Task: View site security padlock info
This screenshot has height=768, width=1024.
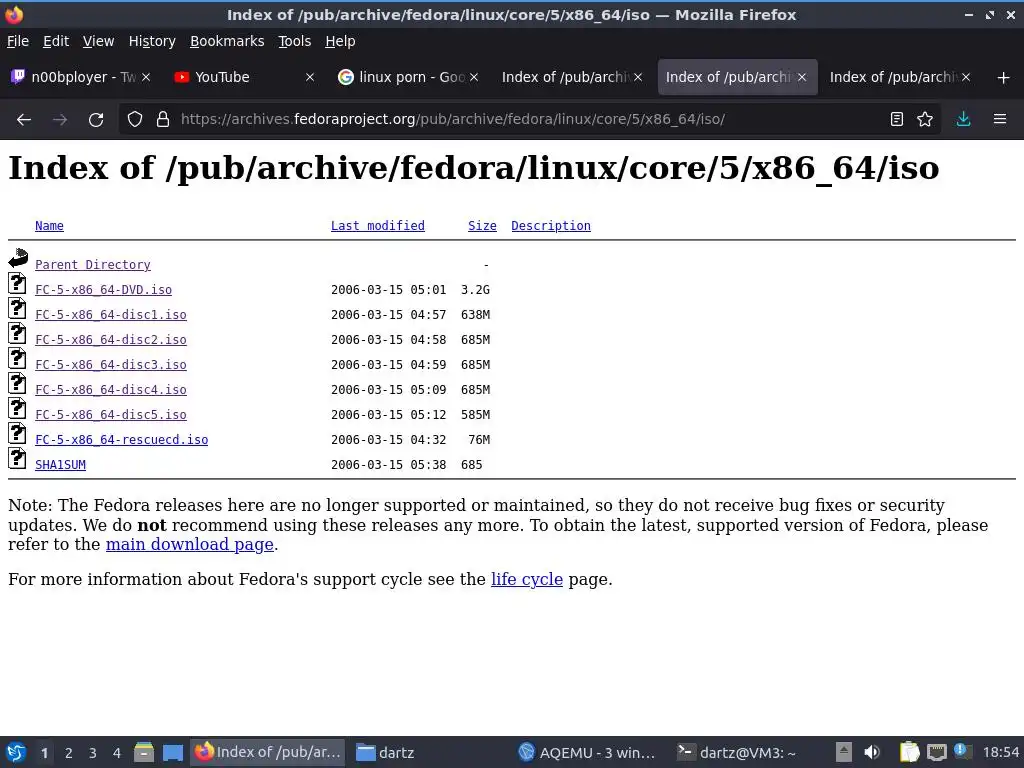Action: click(x=163, y=120)
